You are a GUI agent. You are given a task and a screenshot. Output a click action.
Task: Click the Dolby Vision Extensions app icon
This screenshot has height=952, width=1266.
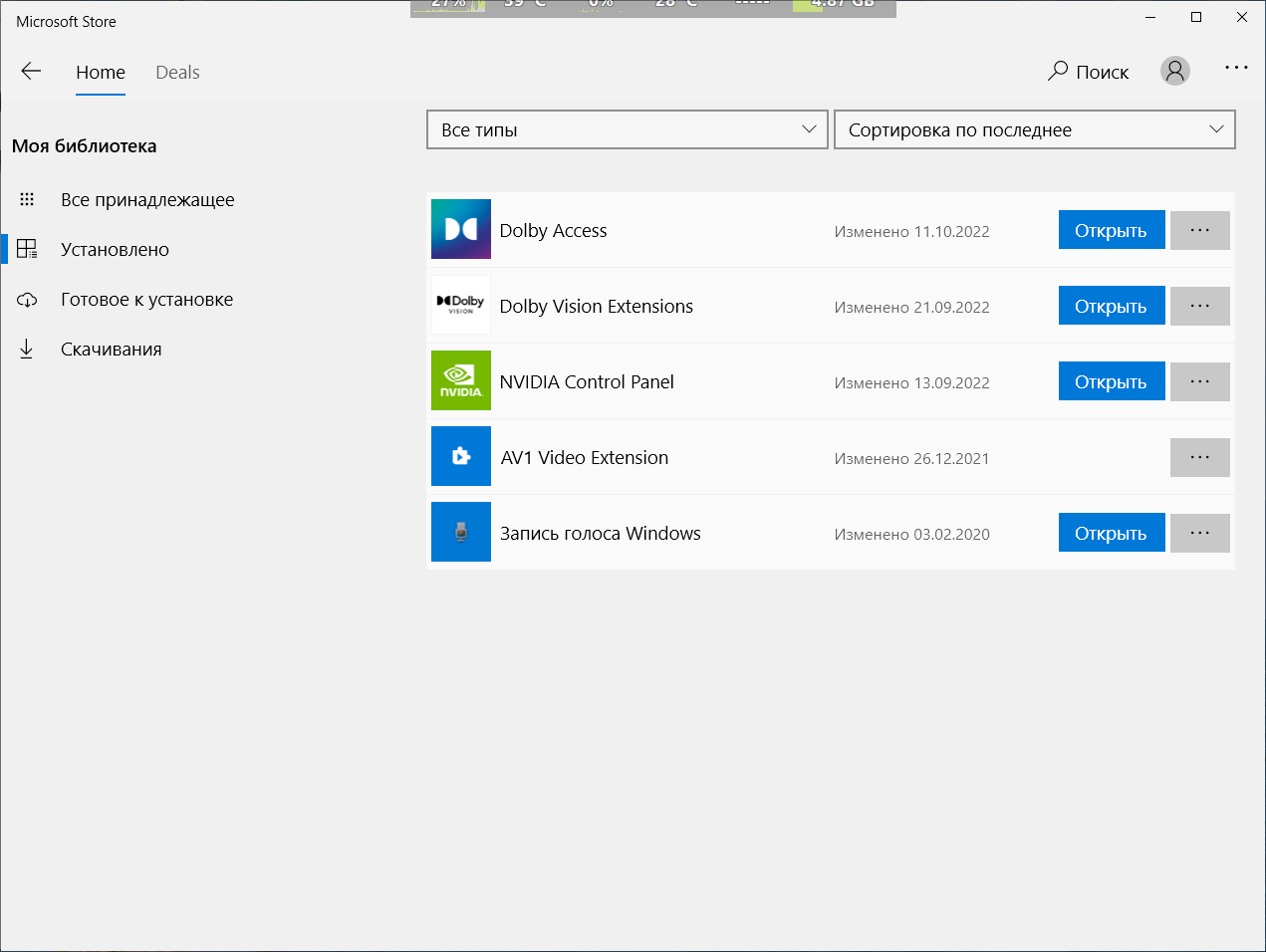[x=461, y=305]
